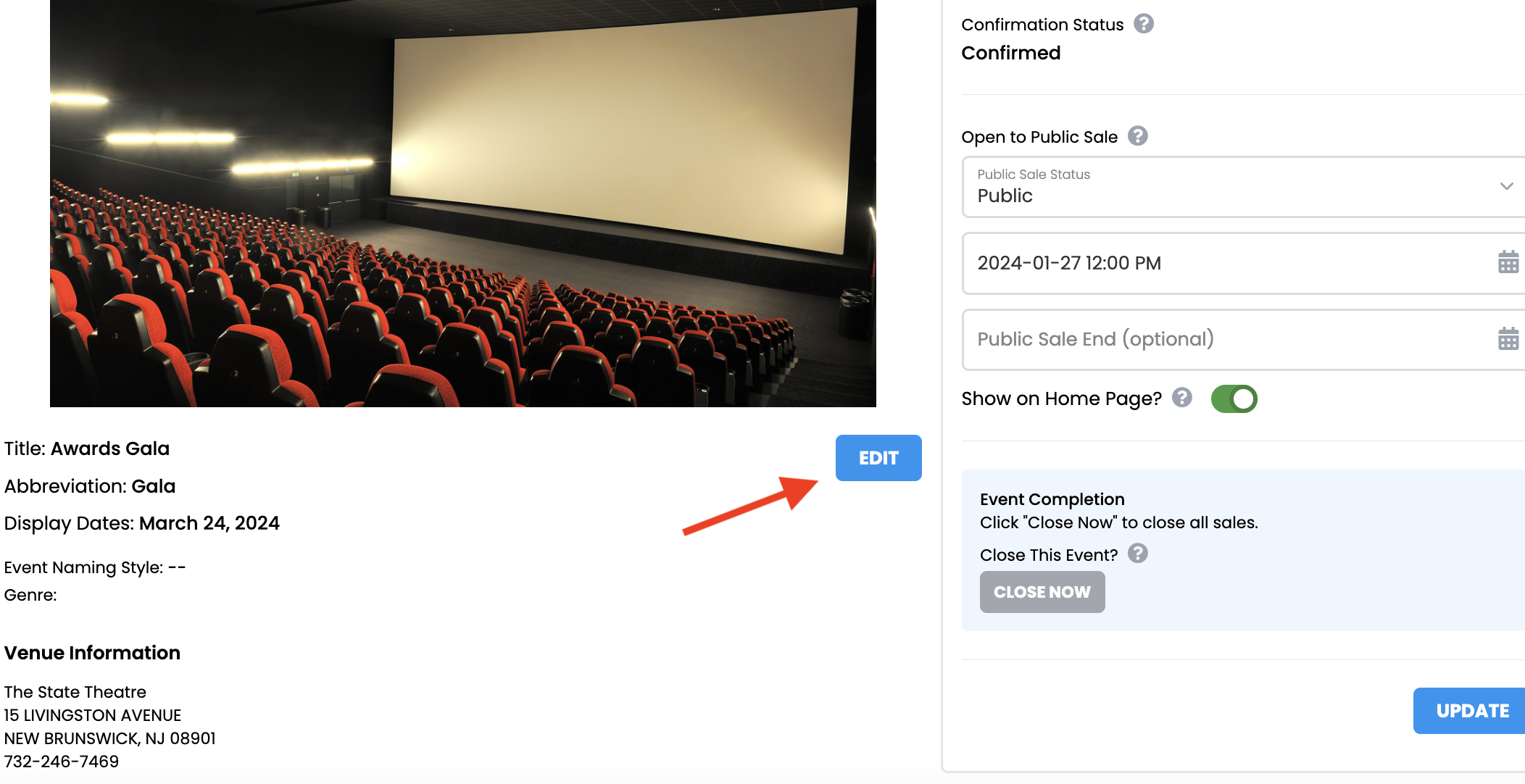Image resolution: width=1525 pixels, height=784 pixels.
Task: Open calendar picker for Public Sale End
Action: 1508,338
